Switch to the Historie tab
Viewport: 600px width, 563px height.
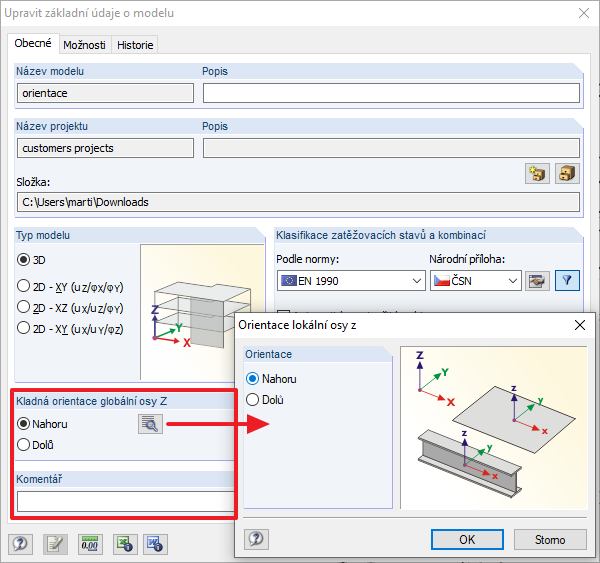135,45
